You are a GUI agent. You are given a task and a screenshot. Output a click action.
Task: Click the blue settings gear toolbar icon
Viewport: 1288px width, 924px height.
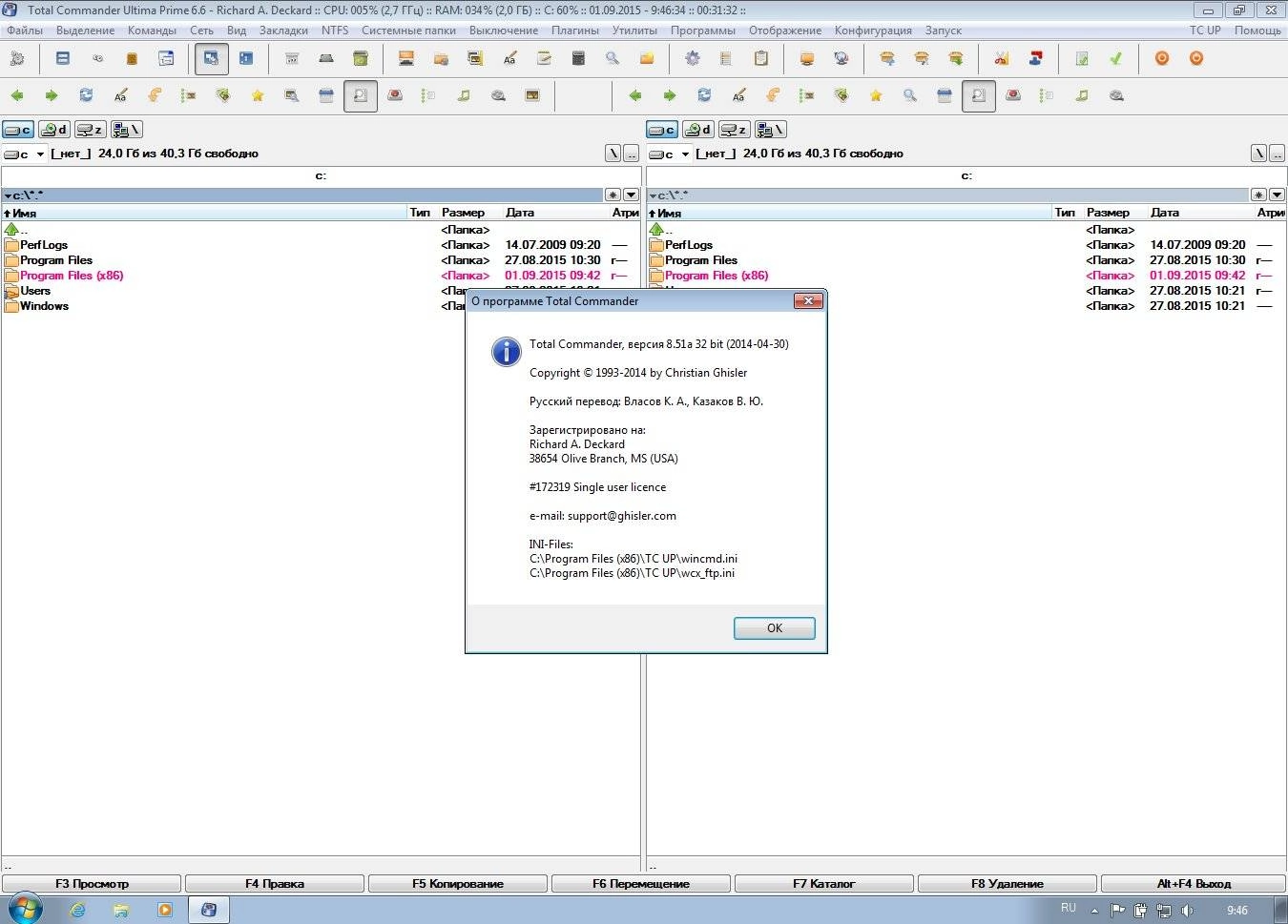tap(693, 59)
